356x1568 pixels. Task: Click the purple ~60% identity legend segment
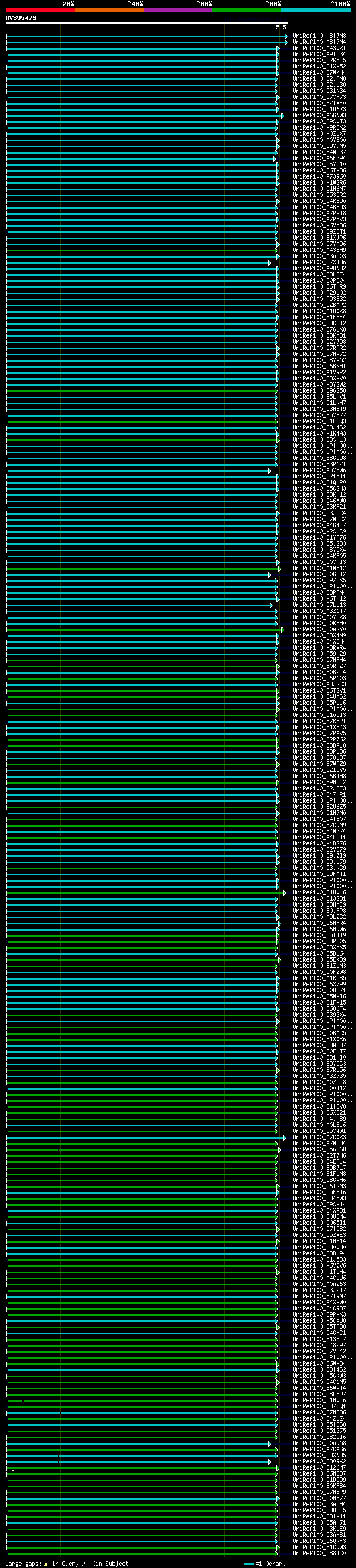click(177, 10)
